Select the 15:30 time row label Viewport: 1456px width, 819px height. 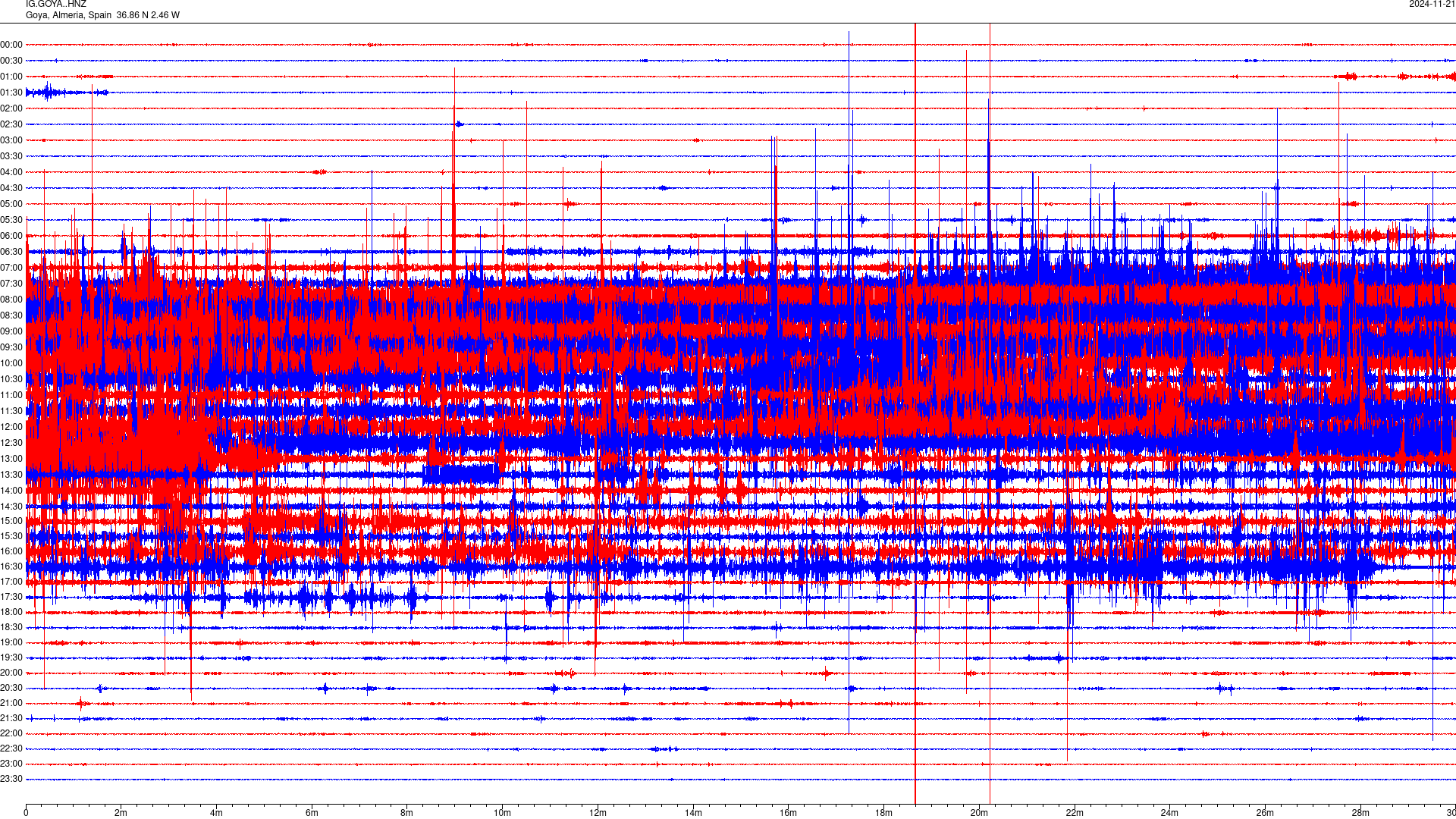tap(11, 536)
